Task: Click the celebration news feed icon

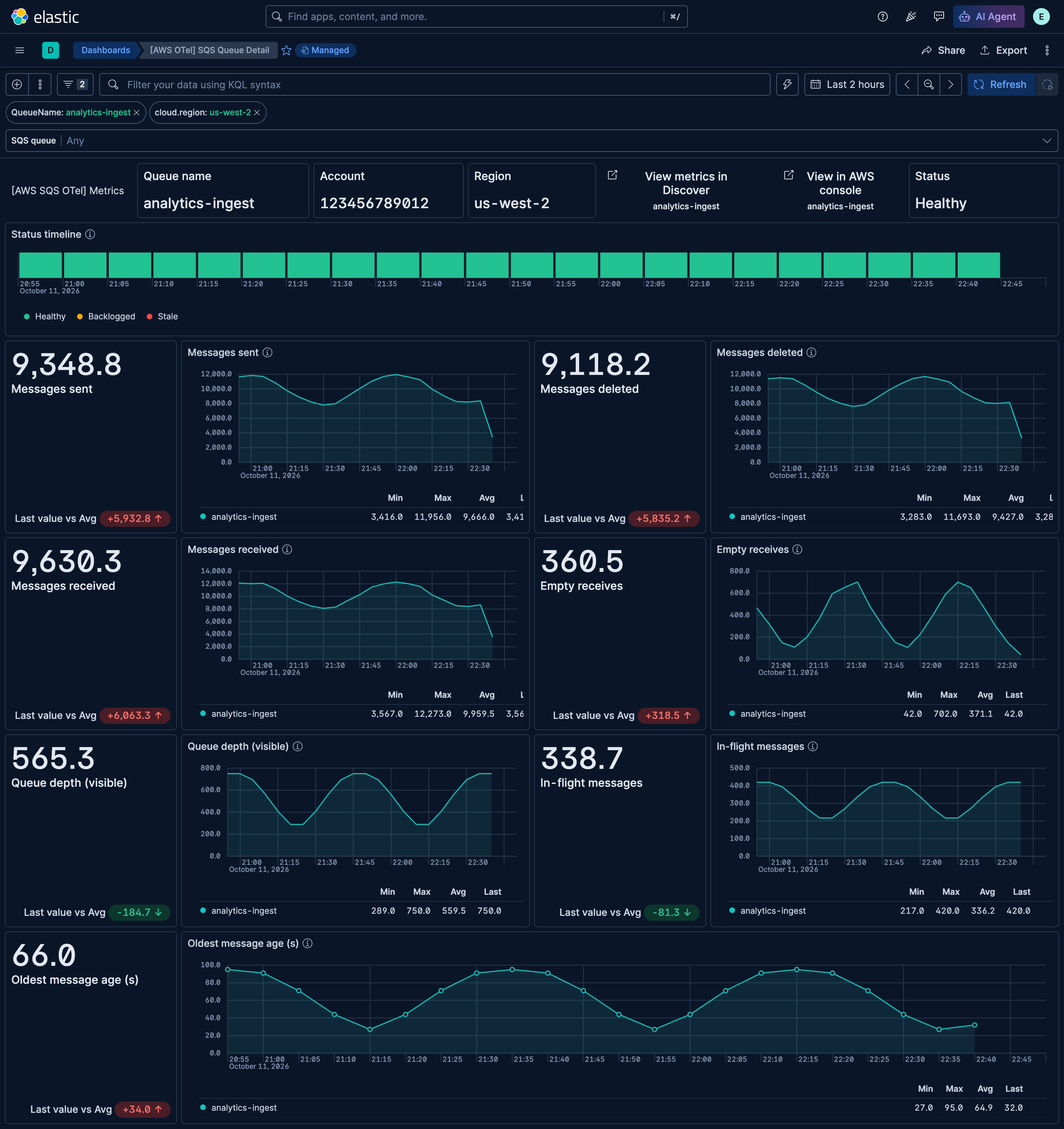Action: click(x=911, y=17)
